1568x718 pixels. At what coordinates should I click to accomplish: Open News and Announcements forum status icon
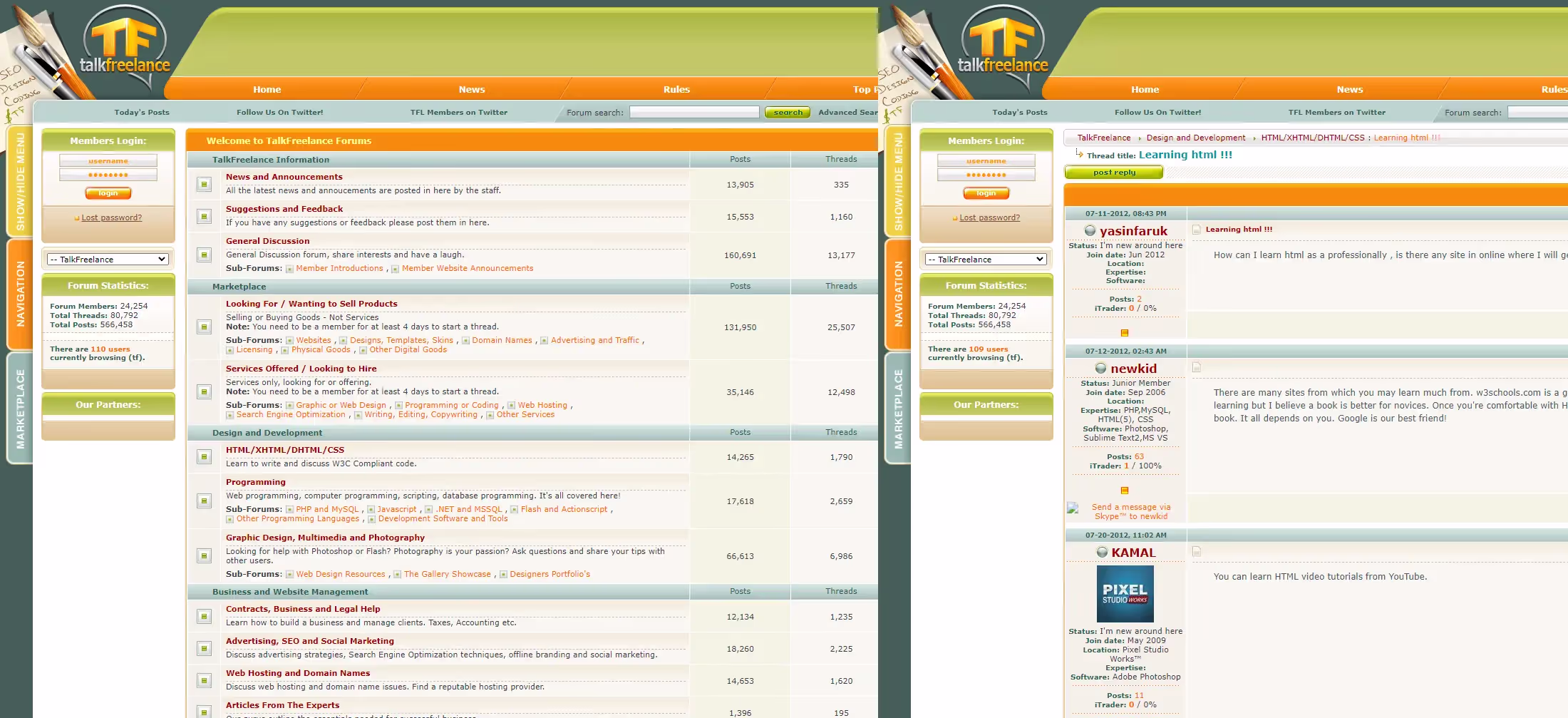tap(204, 185)
